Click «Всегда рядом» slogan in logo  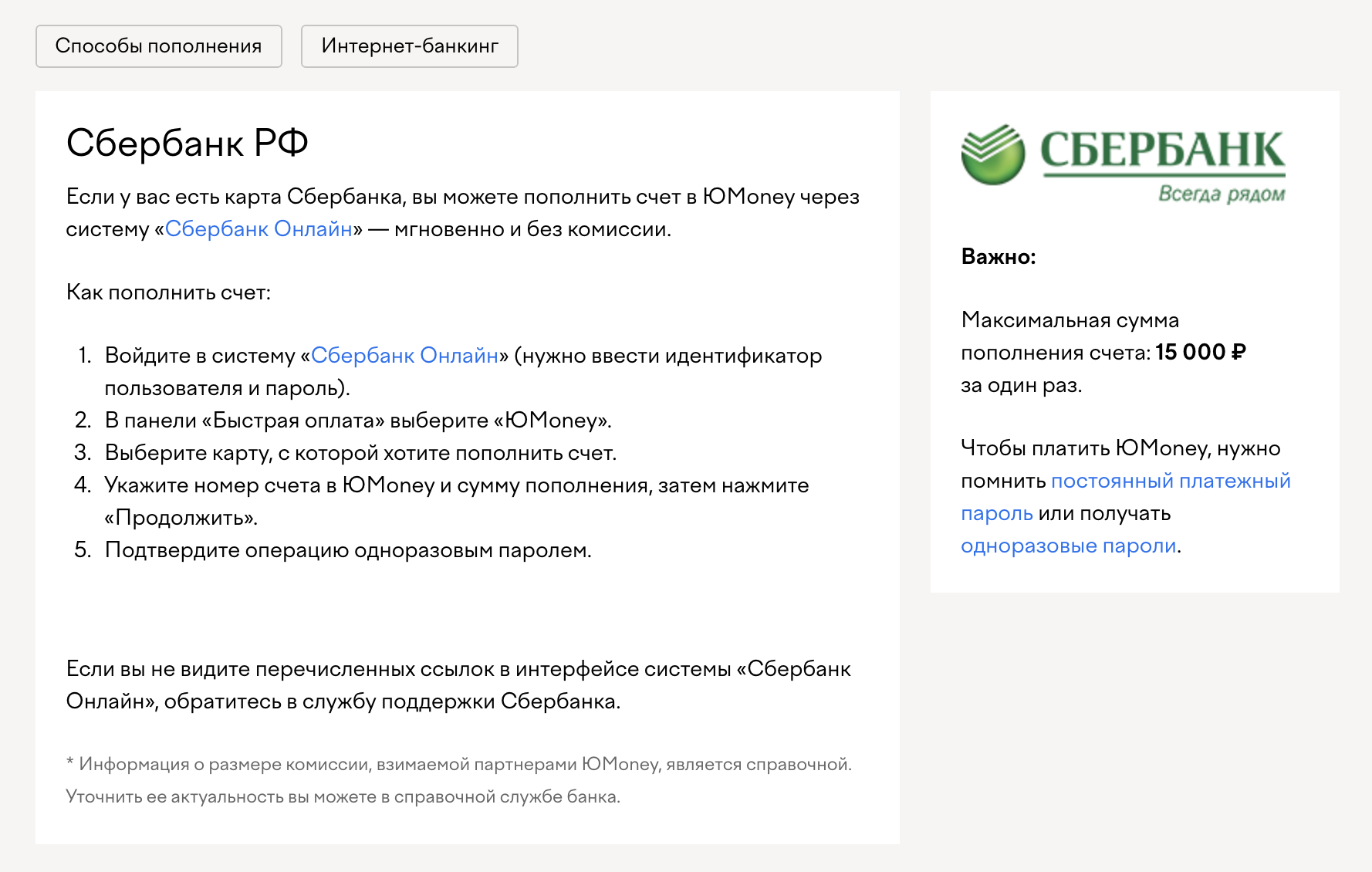point(1222,194)
